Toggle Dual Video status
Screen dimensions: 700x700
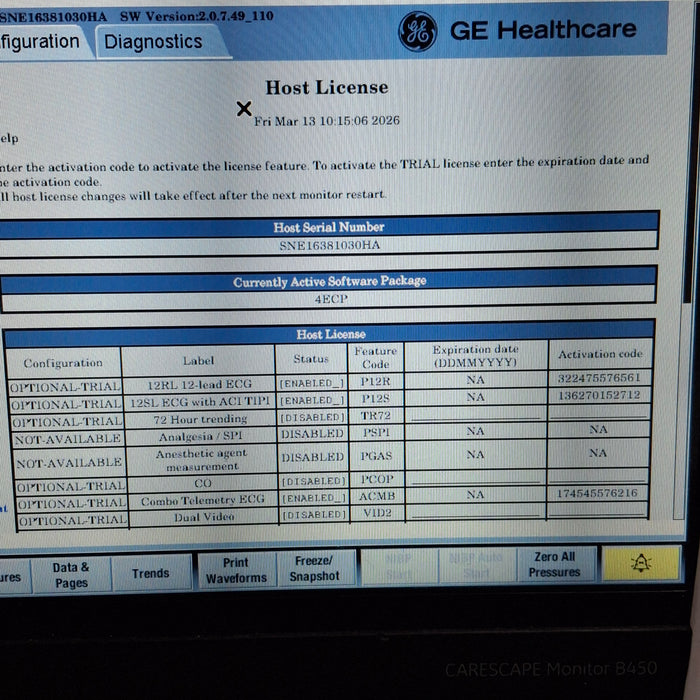point(314,514)
